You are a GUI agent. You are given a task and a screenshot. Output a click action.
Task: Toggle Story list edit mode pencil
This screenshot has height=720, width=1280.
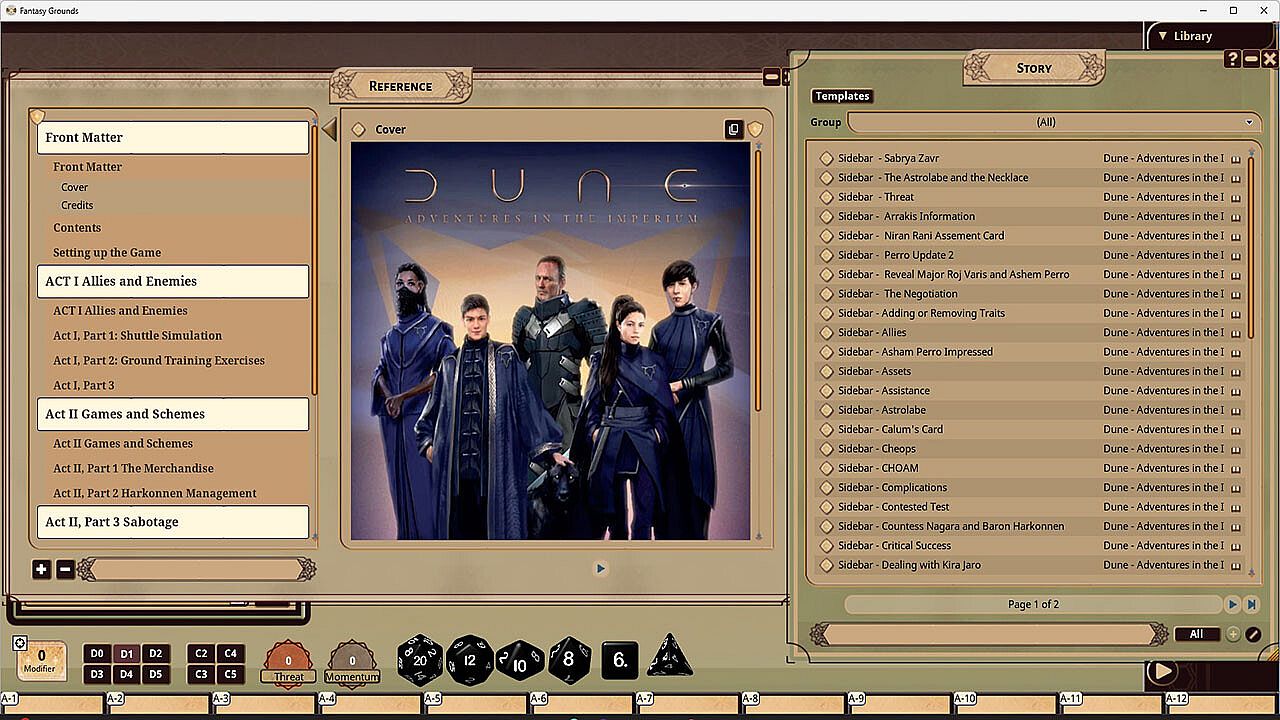click(x=1253, y=634)
